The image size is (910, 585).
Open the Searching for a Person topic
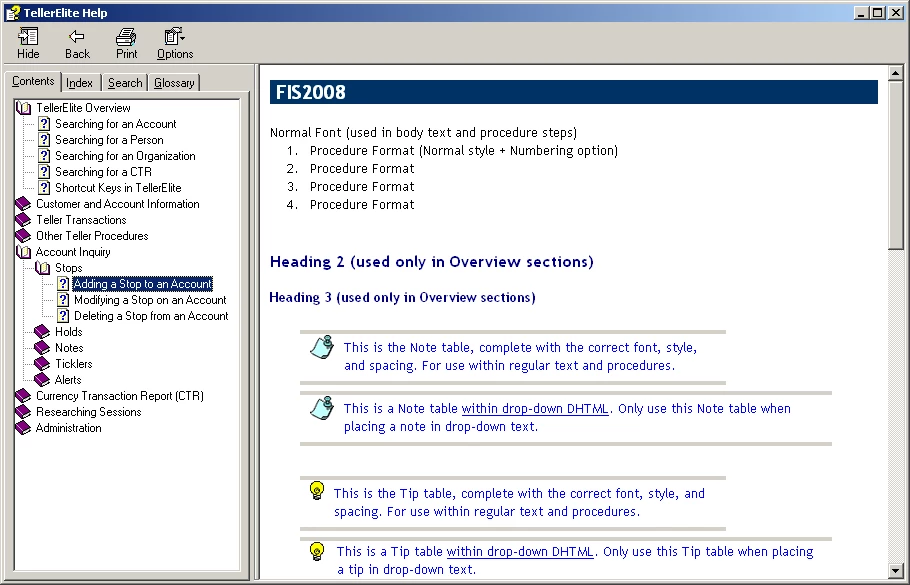coord(109,140)
